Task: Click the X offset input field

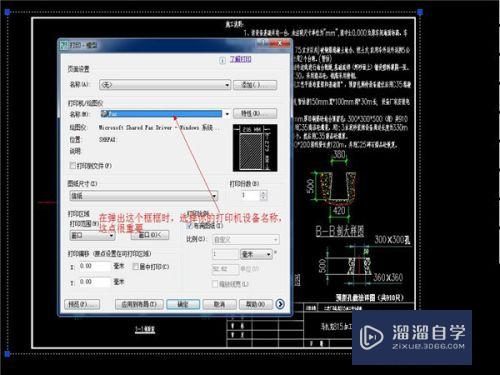Action: click(x=94, y=266)
